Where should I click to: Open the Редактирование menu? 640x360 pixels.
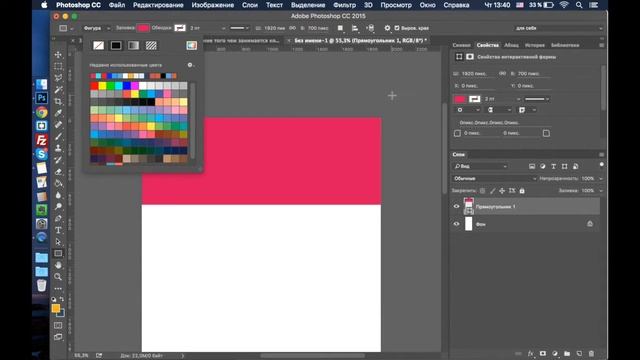tap(158, 5)
